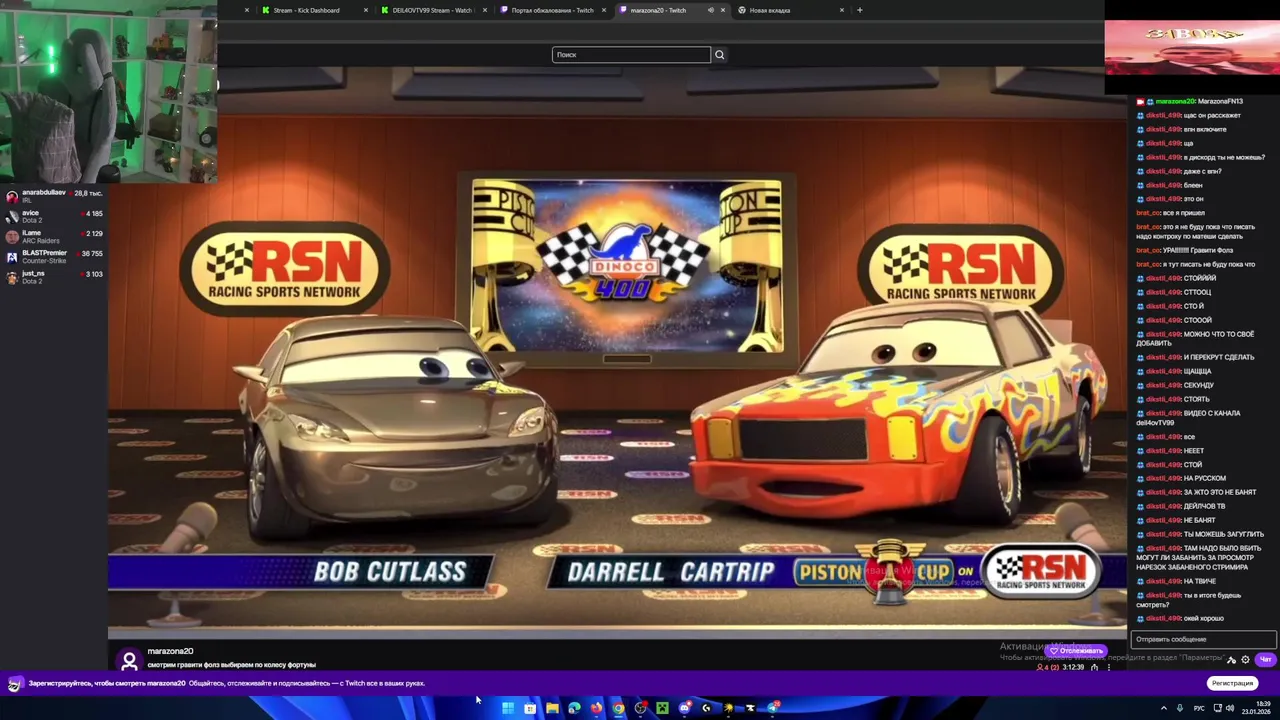
Task: Click the system tray volume icon
Action: coord(1230,708)
